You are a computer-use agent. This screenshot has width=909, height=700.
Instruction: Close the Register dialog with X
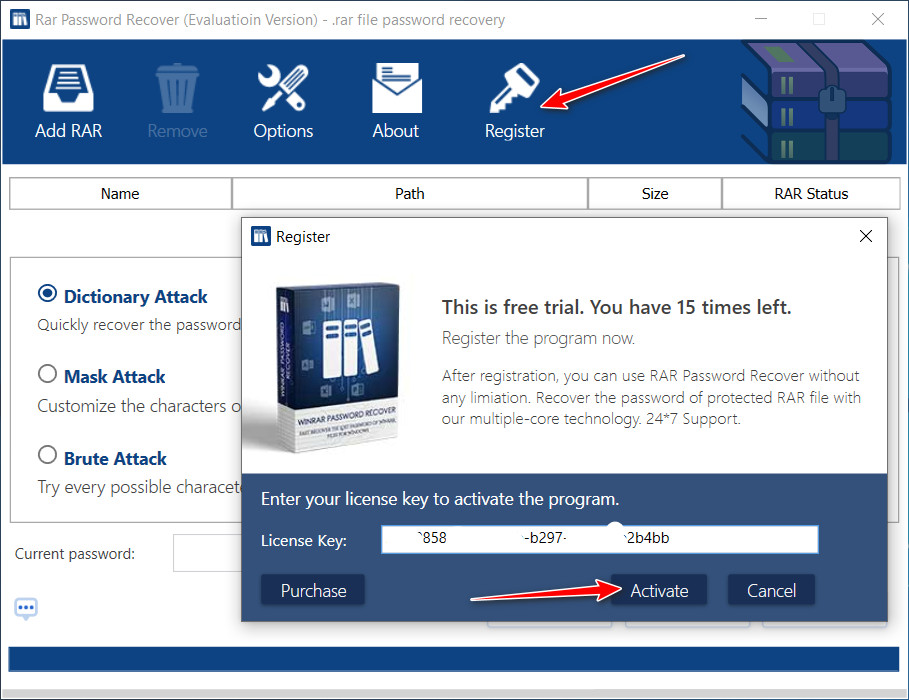tap(866, 236)
